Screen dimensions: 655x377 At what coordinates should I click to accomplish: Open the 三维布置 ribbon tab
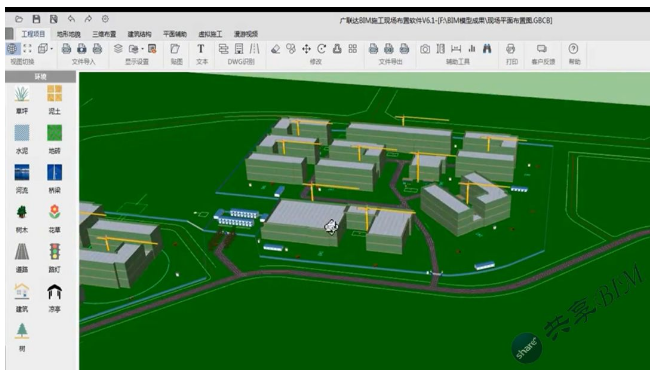(x=104, y=34)
